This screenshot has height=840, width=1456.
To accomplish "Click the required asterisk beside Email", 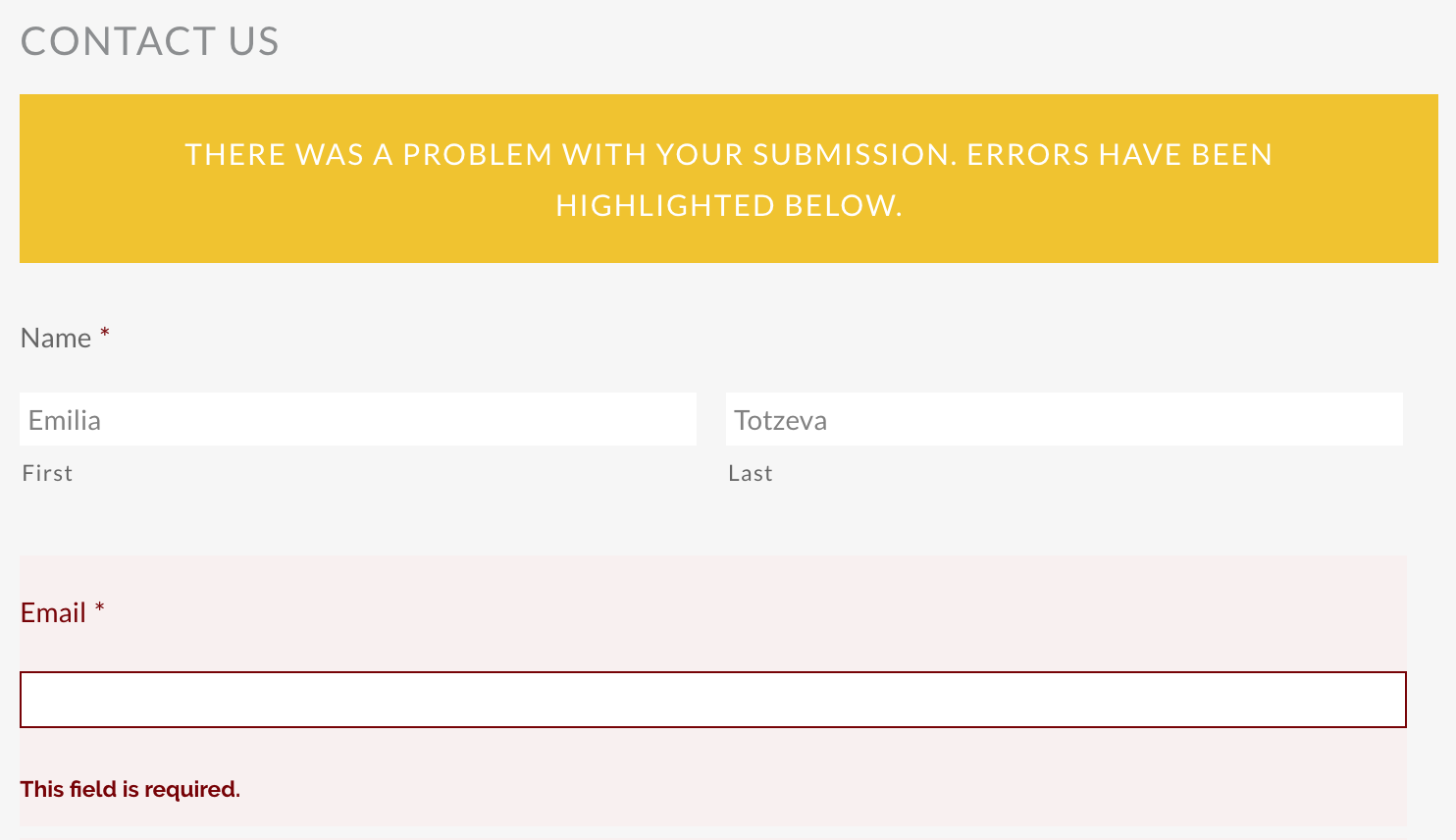I will pyautogui.click(x=99, y=610).
